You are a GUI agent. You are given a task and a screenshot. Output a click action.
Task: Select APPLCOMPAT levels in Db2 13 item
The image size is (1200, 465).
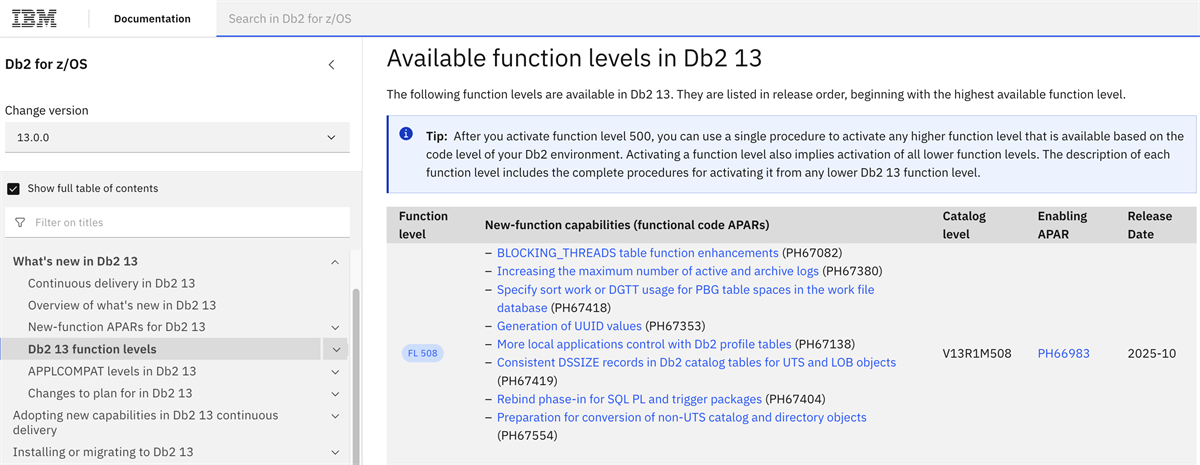110,371
